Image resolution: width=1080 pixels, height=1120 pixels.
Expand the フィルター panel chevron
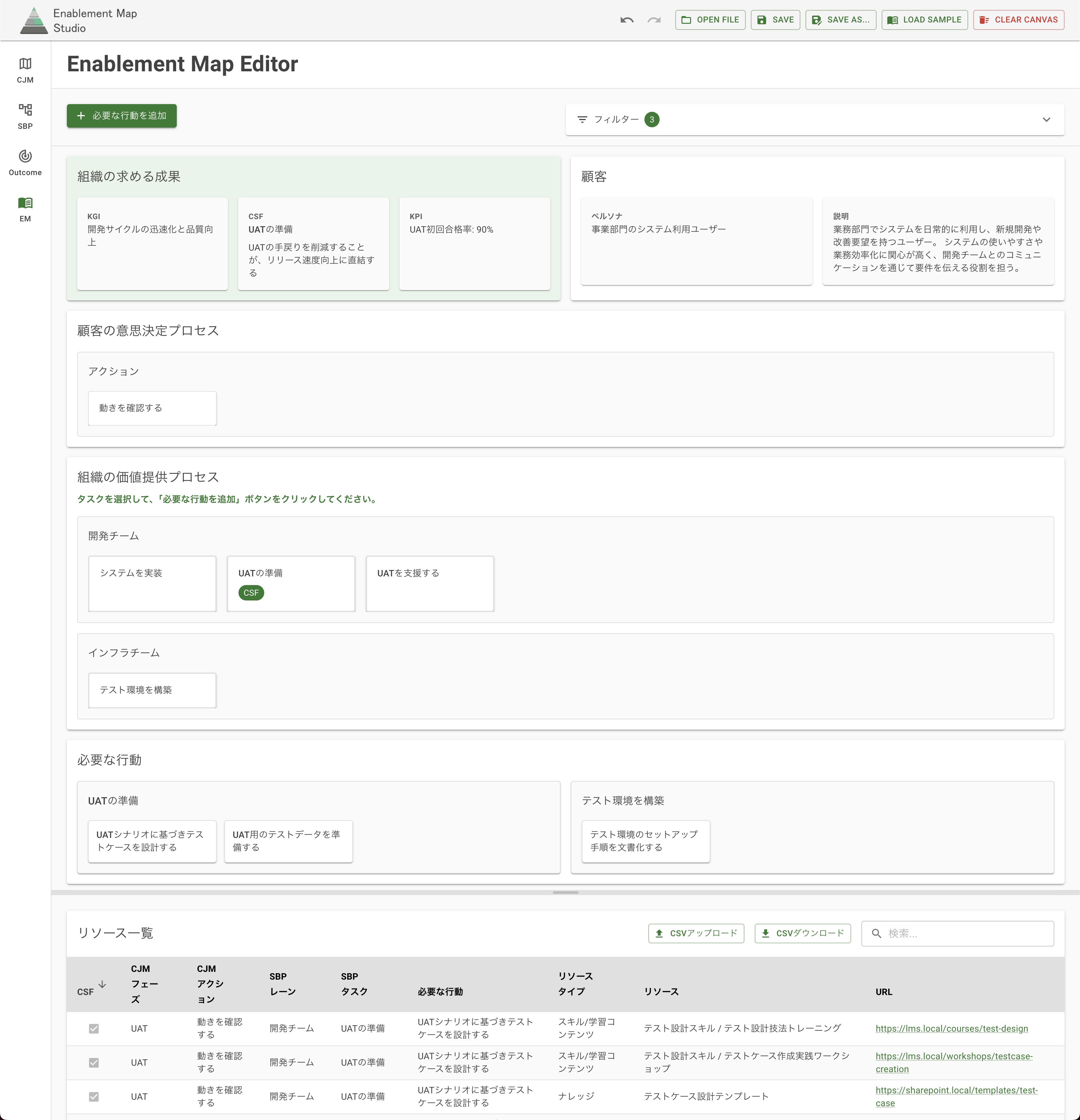point(1046,120)
